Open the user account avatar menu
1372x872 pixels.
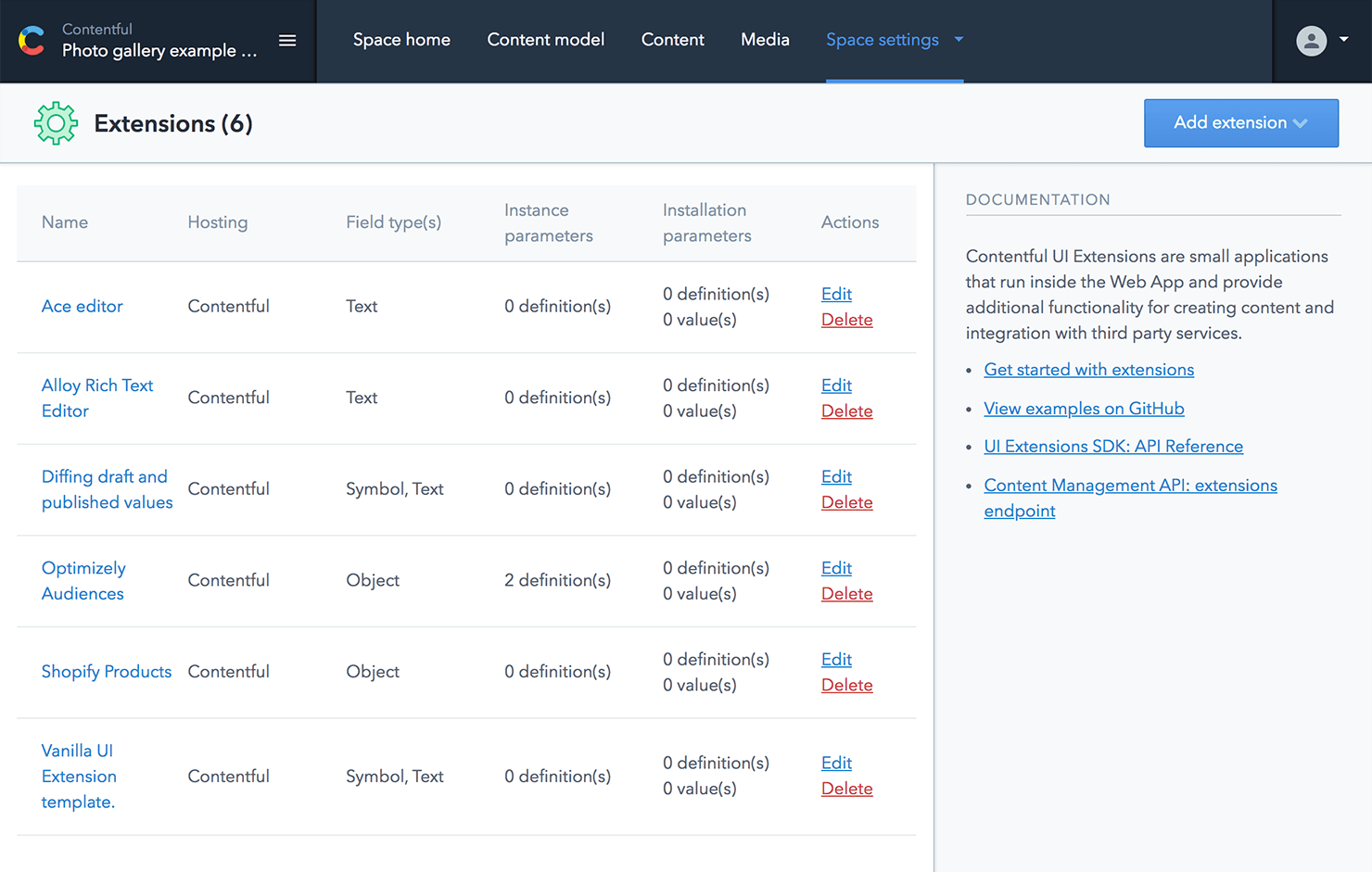(x=1311, y=41)
